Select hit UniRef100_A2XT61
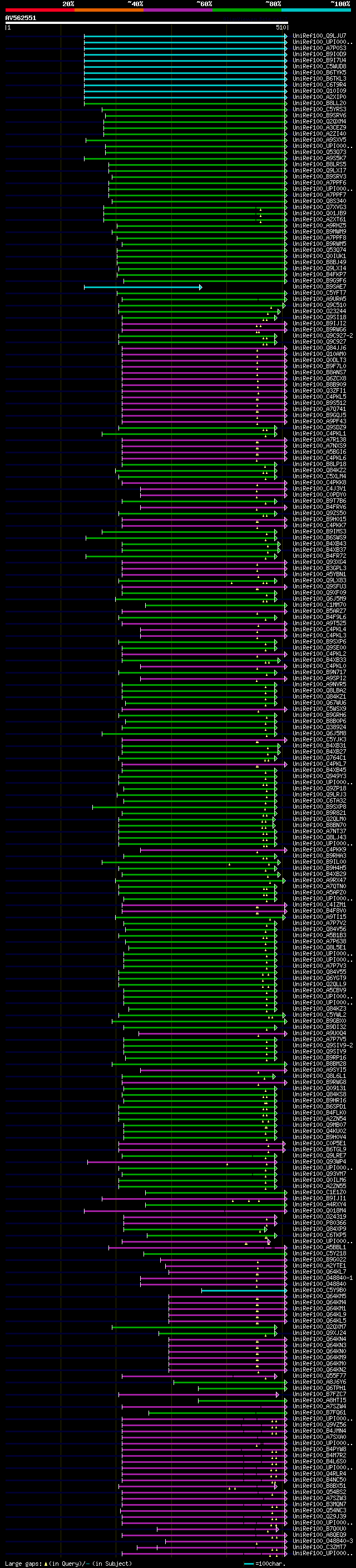The height and width of the screenshot is (1568, 356). (x=319, y=219)
